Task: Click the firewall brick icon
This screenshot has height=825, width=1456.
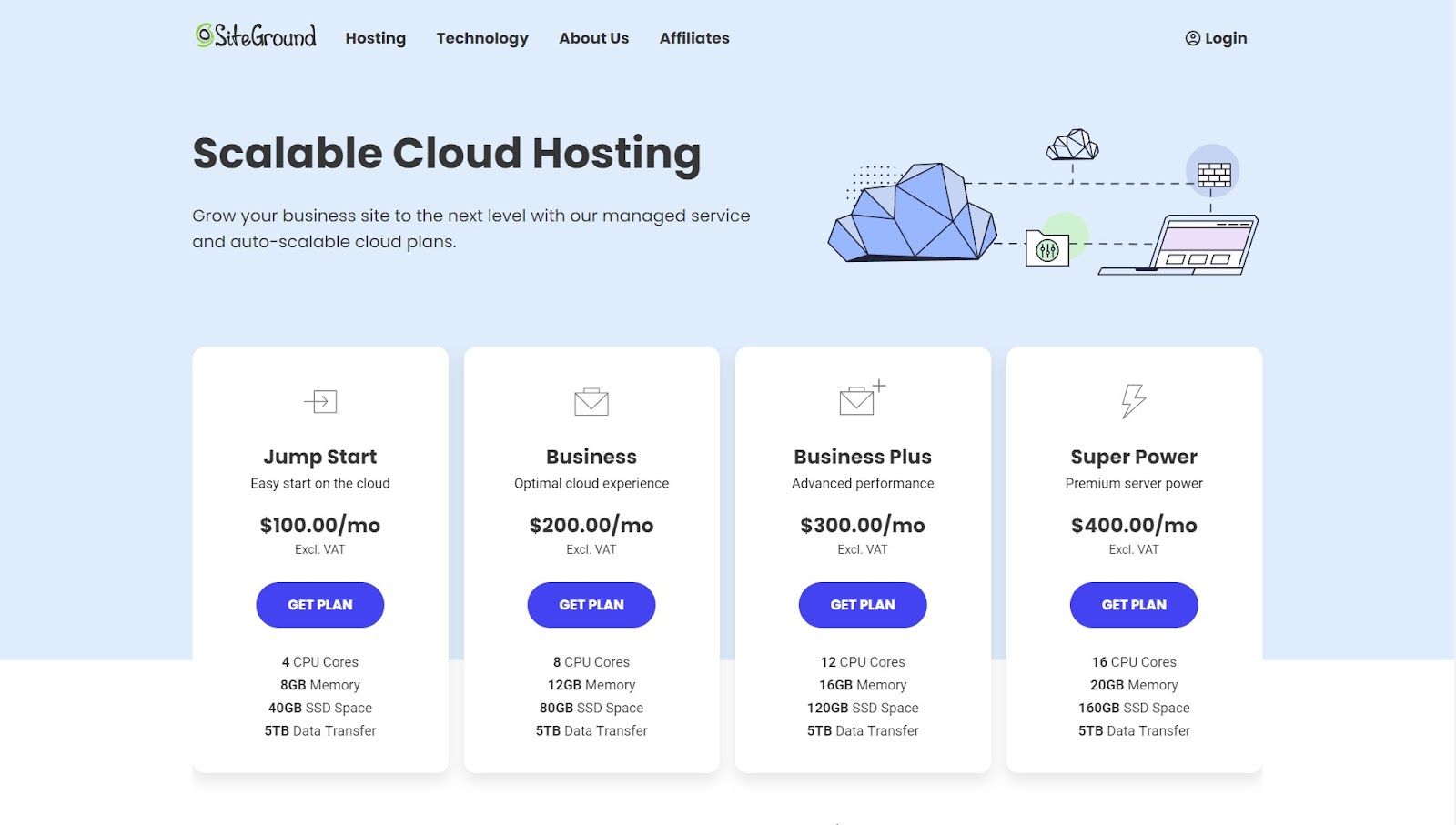Action: 1213,174
